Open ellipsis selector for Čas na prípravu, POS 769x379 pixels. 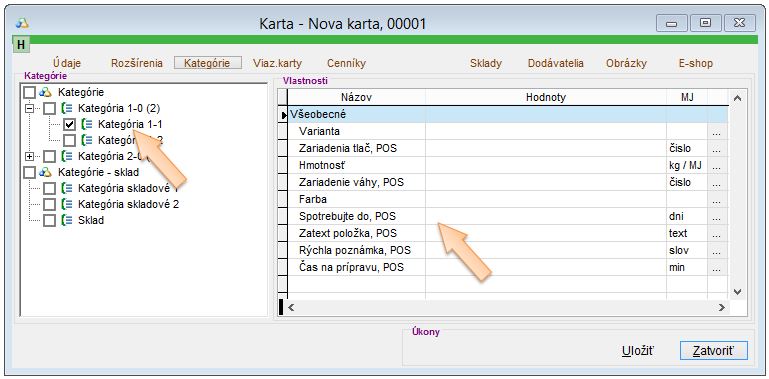(717, 267)
